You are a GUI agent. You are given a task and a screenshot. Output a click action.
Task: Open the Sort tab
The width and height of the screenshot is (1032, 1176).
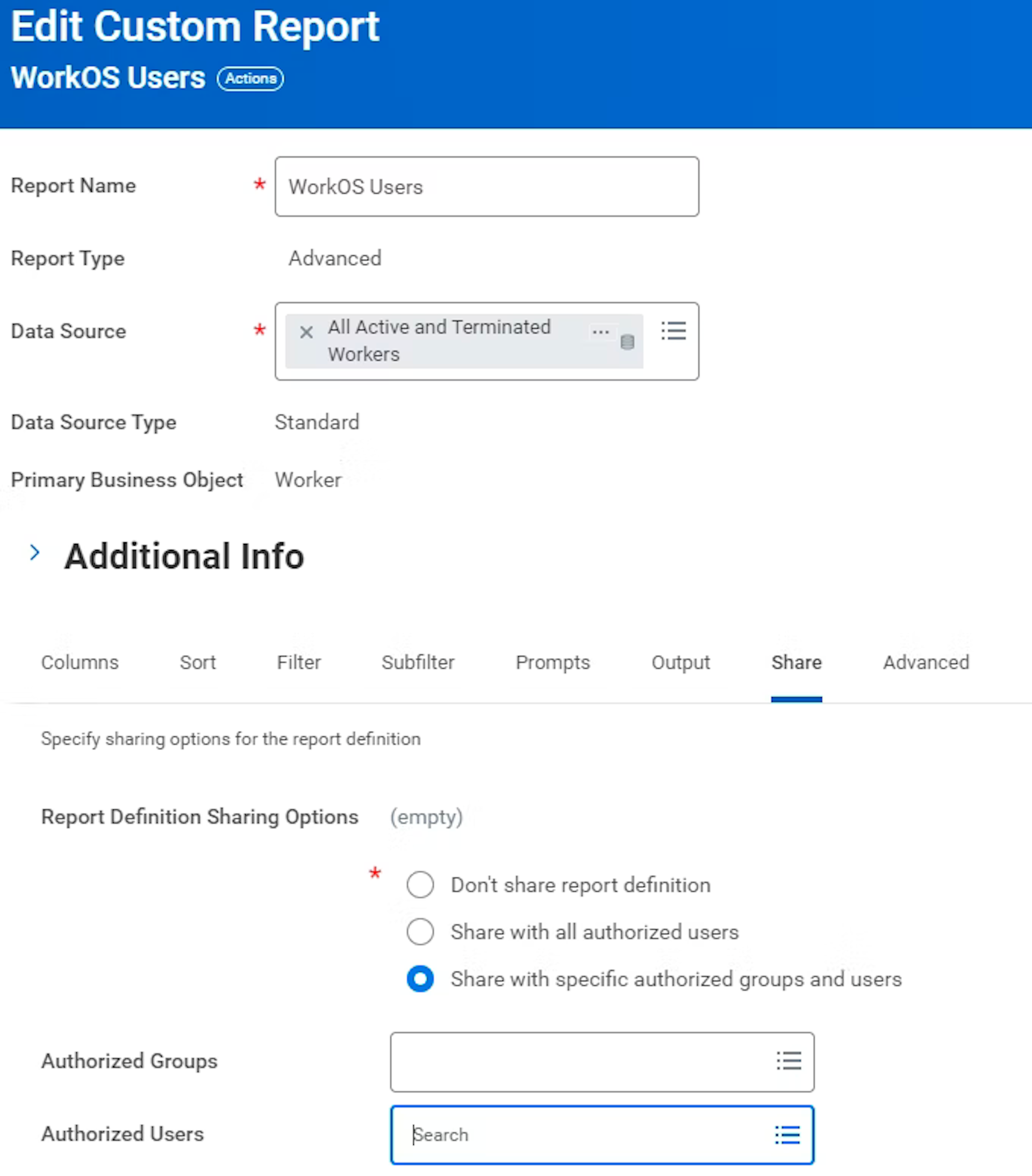point(197,662)
